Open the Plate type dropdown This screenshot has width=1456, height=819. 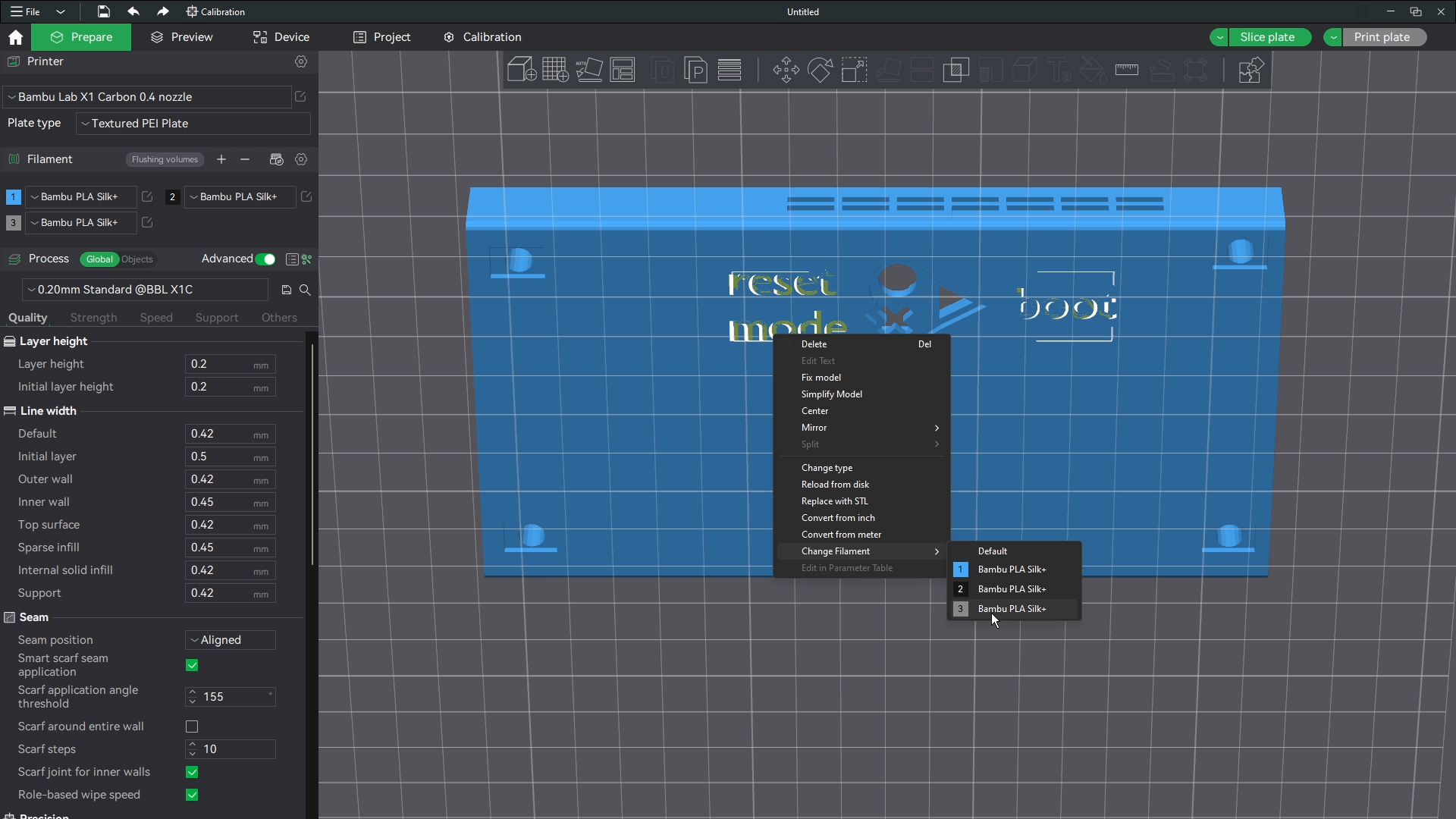point(193,124)
